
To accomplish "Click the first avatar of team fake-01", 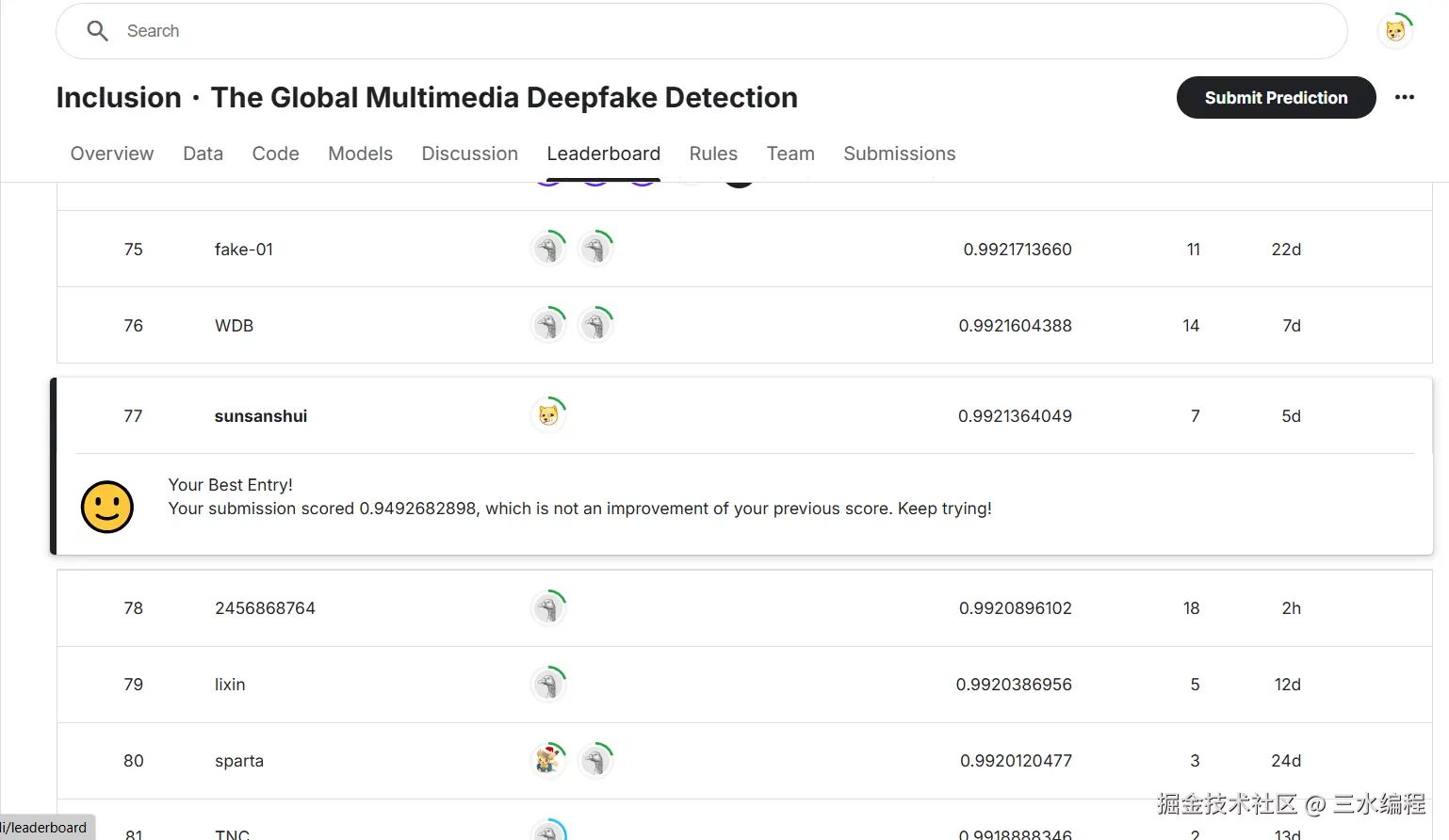I will coord(548,250).
